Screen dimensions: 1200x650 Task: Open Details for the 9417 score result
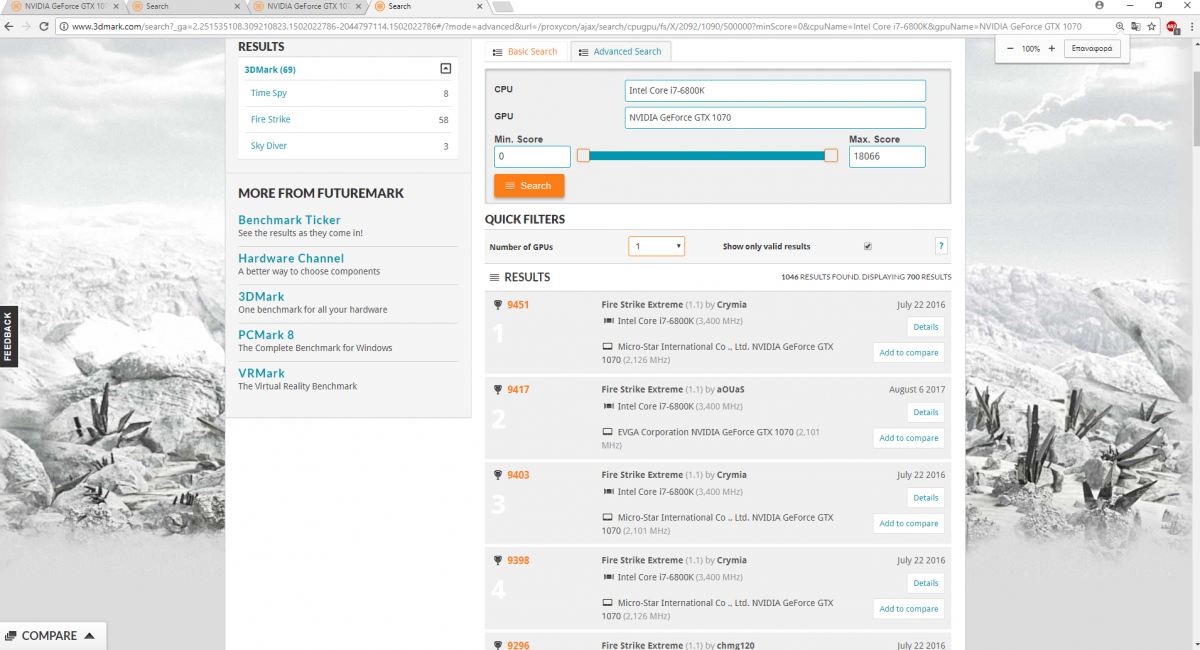tap(925, 412)
